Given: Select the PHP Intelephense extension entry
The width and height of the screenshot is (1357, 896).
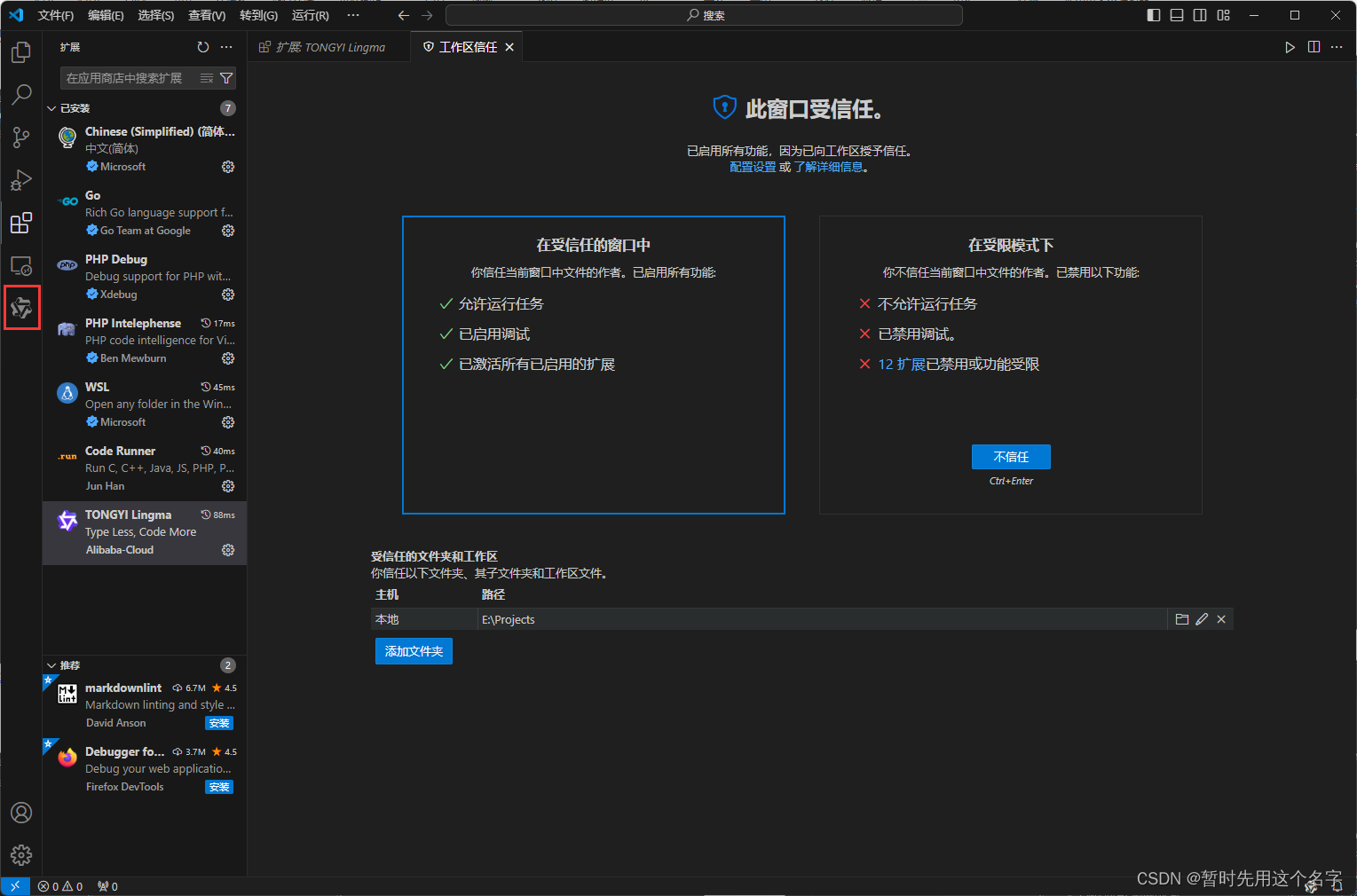Looking at the screenshot, I should click(145, 341).
